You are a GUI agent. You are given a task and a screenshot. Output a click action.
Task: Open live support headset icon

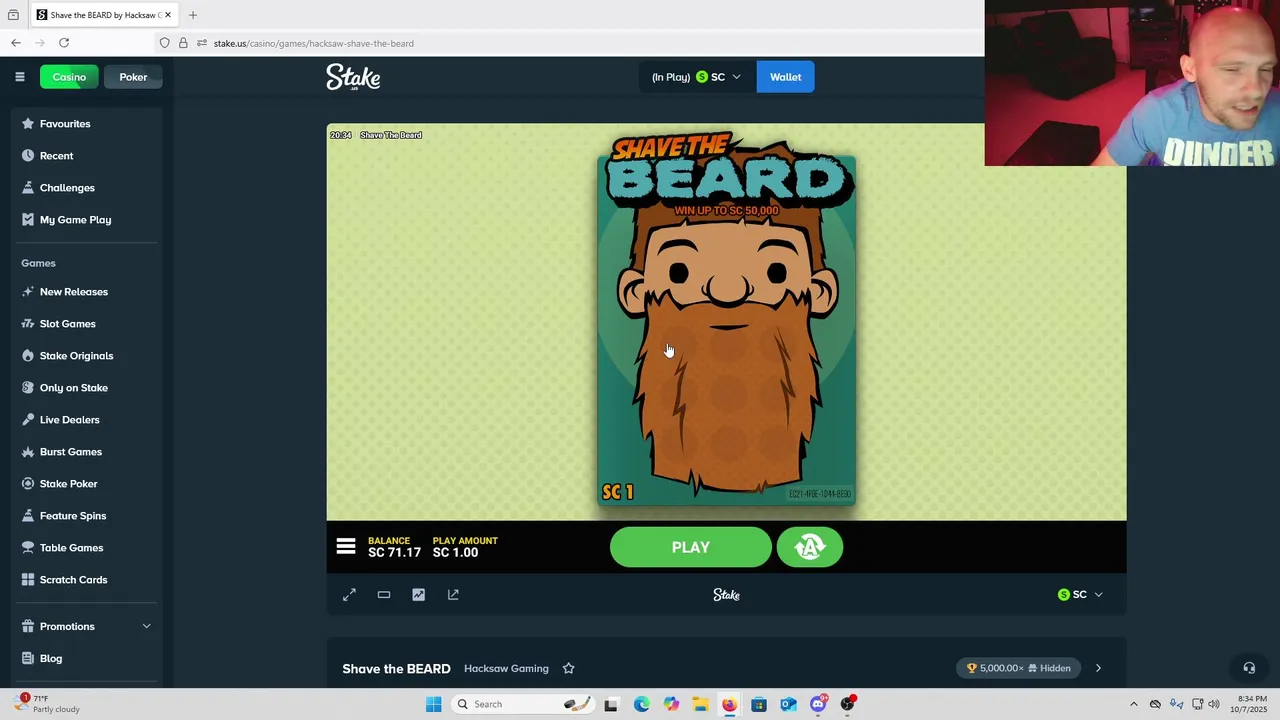coord(1249,668)
